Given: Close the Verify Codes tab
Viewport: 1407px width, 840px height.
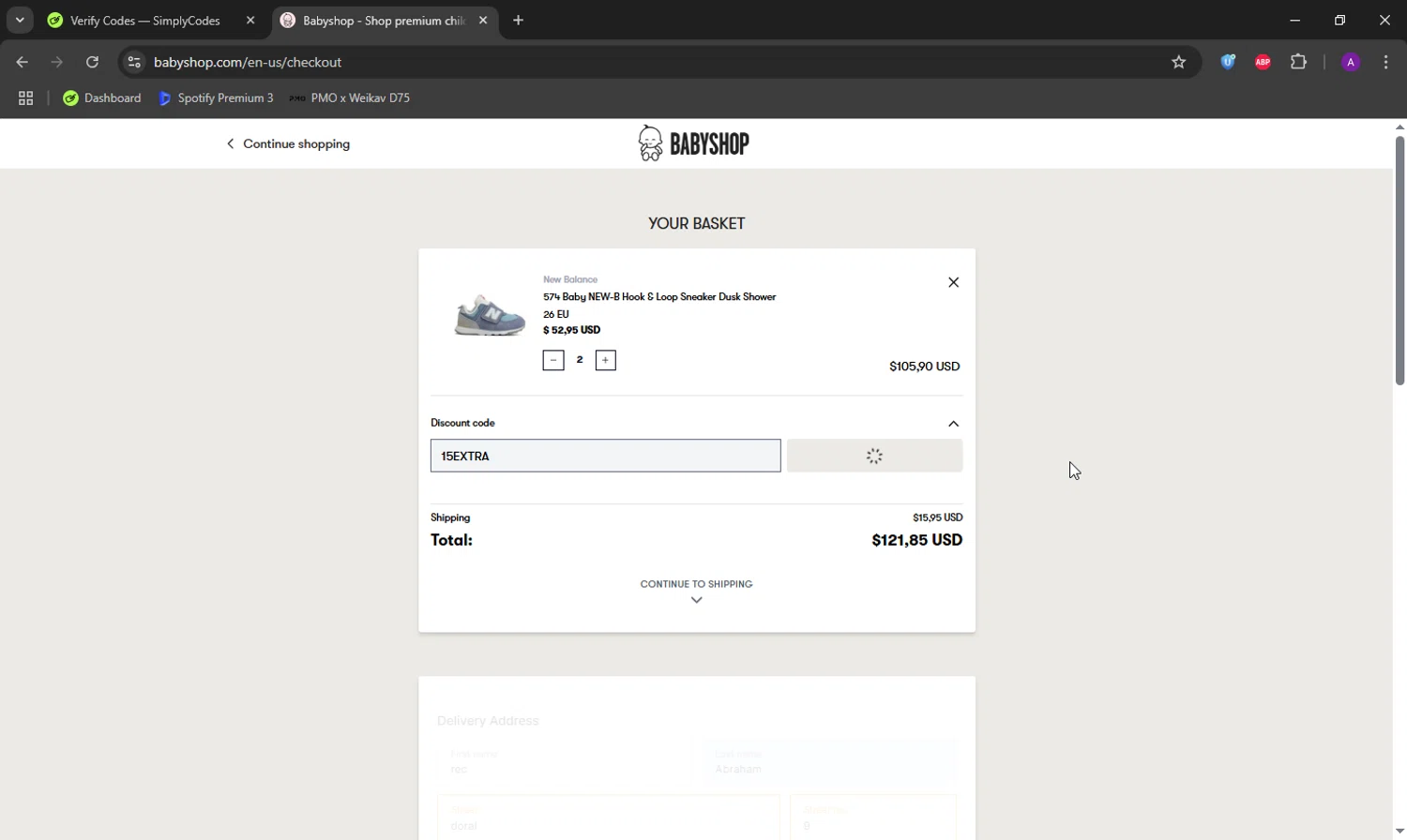Looking at the screenshot, I should (x=250, y=20).
